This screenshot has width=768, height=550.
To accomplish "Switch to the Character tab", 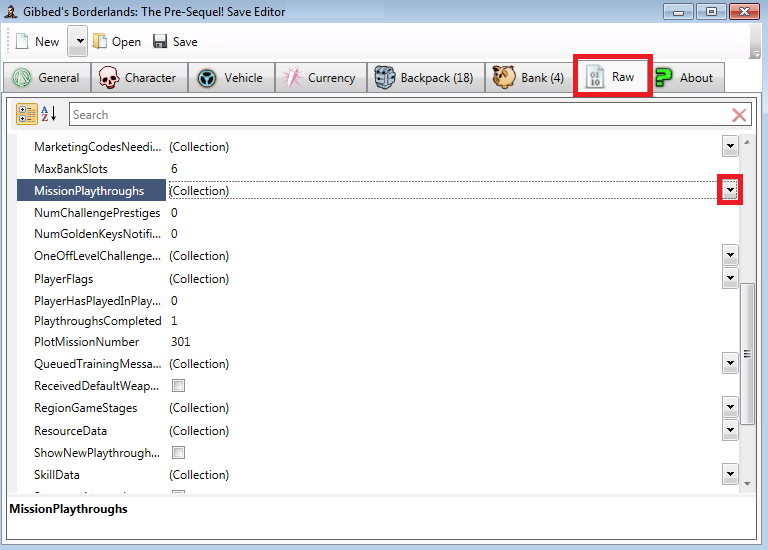I will 139,77.
